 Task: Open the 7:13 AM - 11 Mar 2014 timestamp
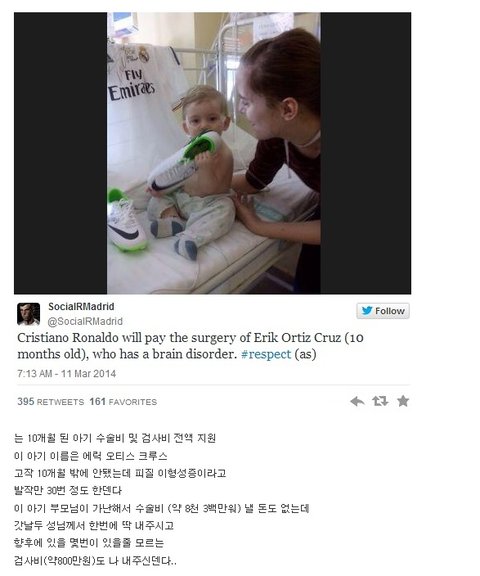pyautogui.click(x=66, y=374)
